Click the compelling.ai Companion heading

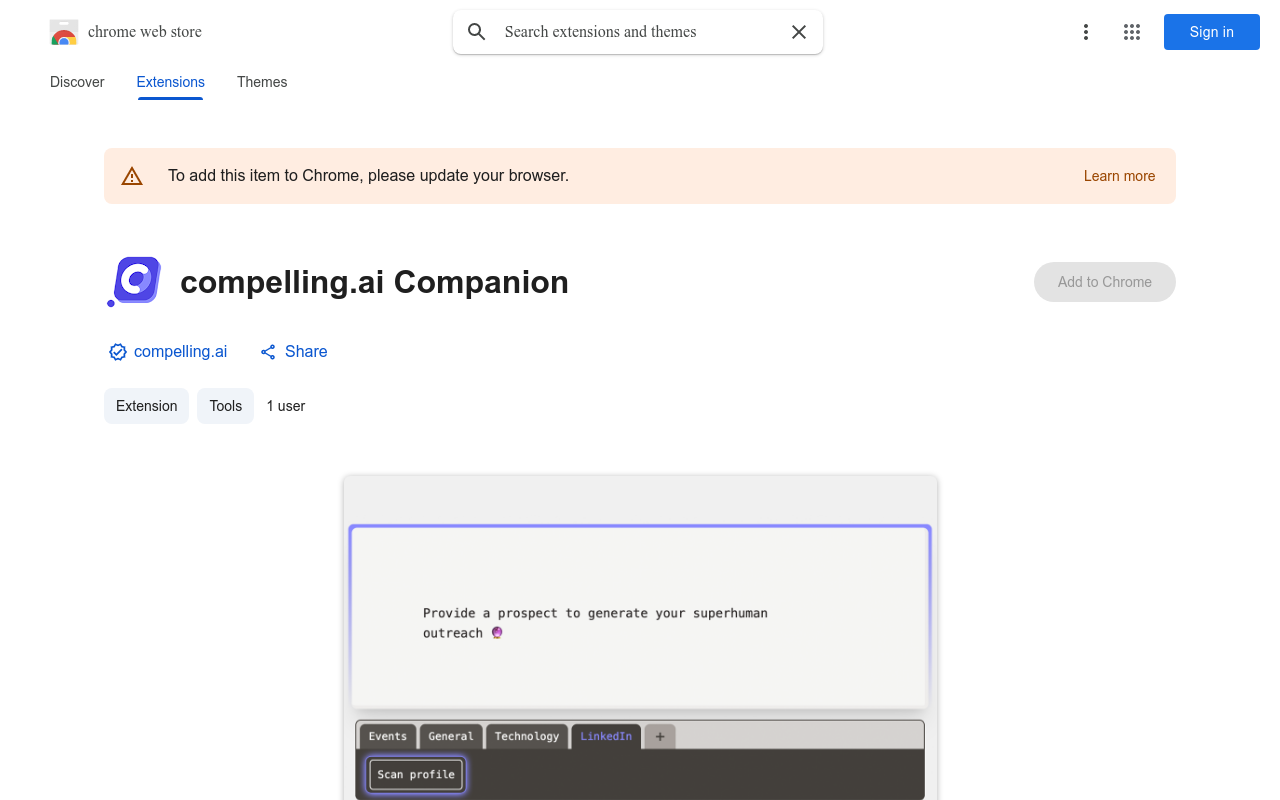(x=374, y=282)
